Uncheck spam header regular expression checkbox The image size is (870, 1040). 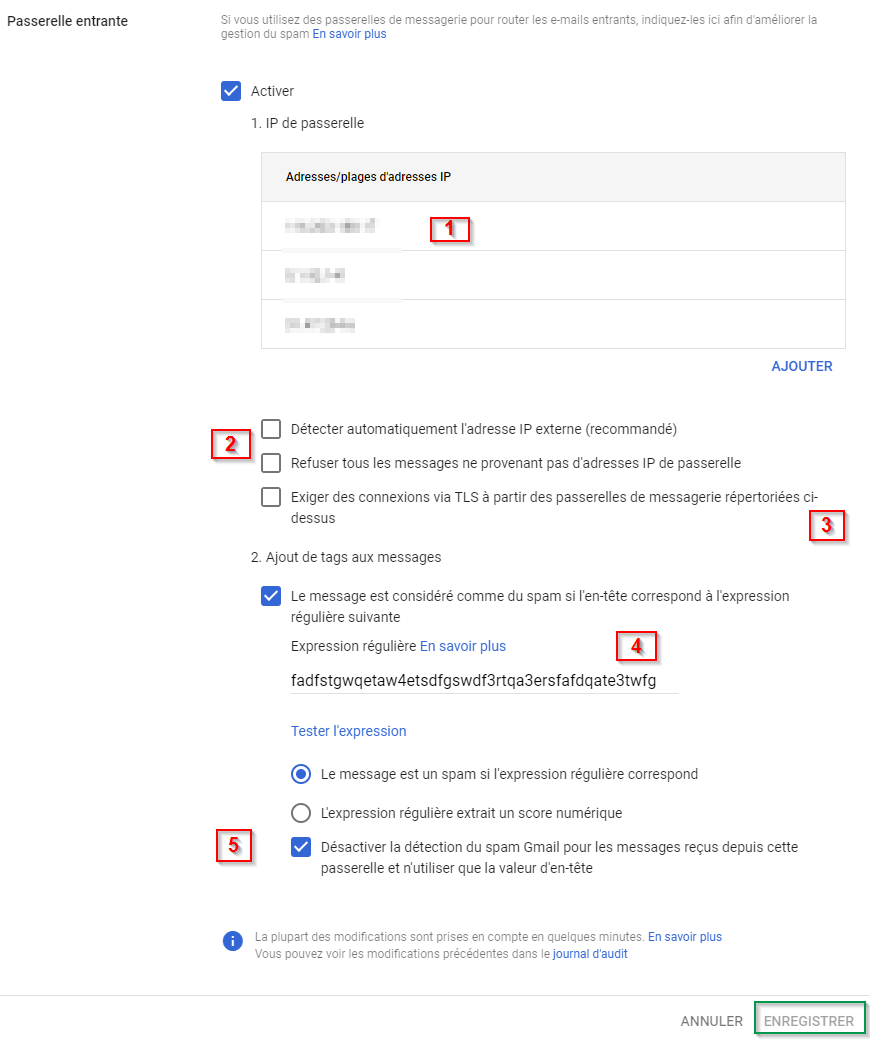pos(271,596)
